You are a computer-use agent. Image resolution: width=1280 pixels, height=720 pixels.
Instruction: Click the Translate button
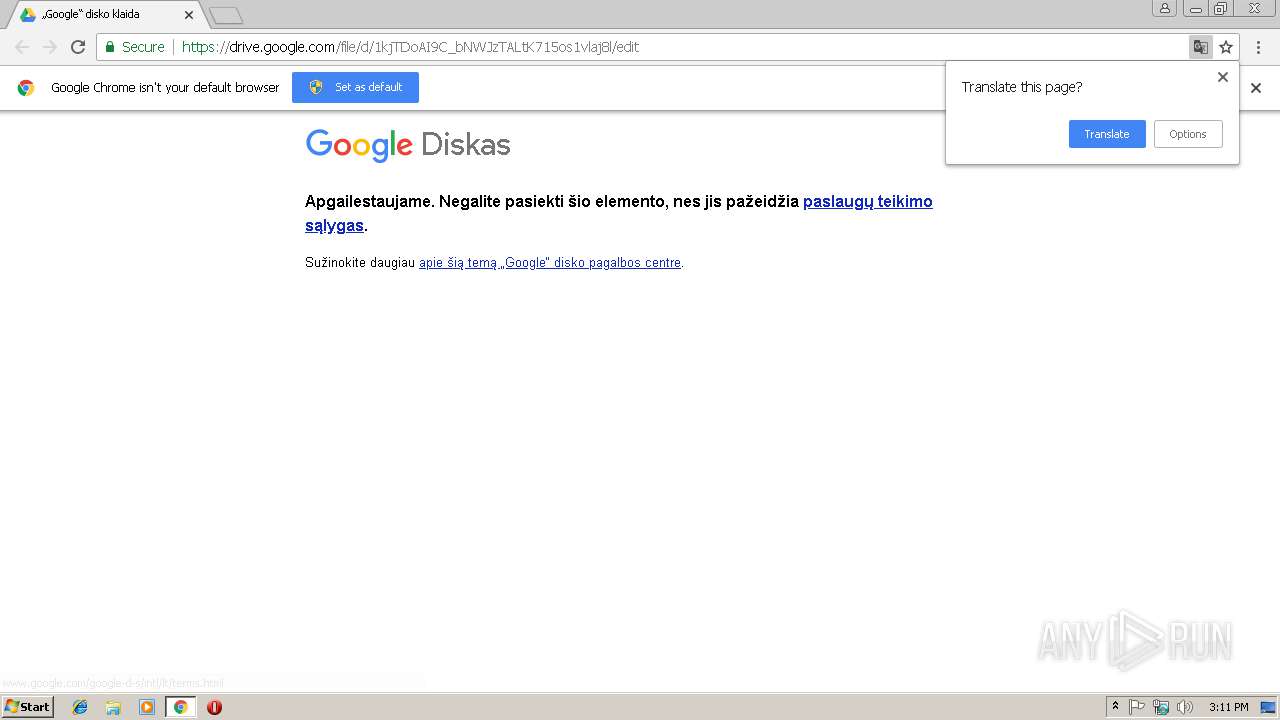coord(1107,134)
